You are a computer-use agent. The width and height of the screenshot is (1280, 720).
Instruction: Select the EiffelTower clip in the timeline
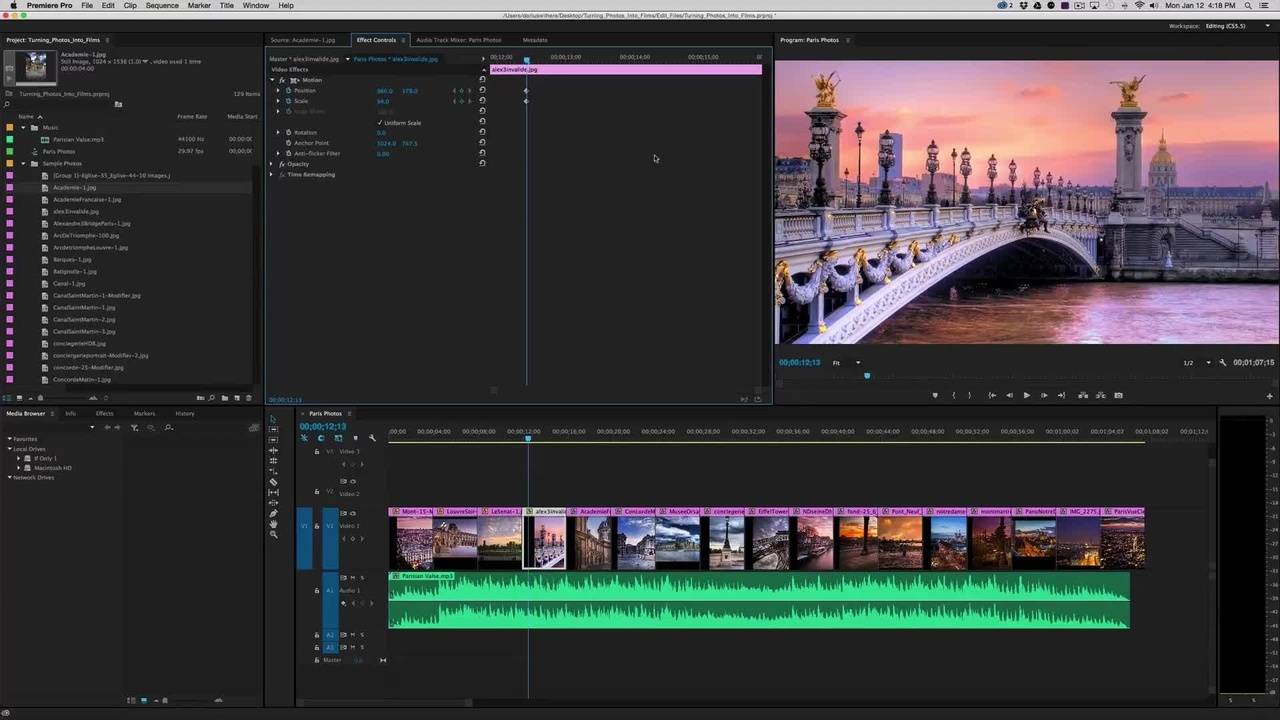[768, 540]
